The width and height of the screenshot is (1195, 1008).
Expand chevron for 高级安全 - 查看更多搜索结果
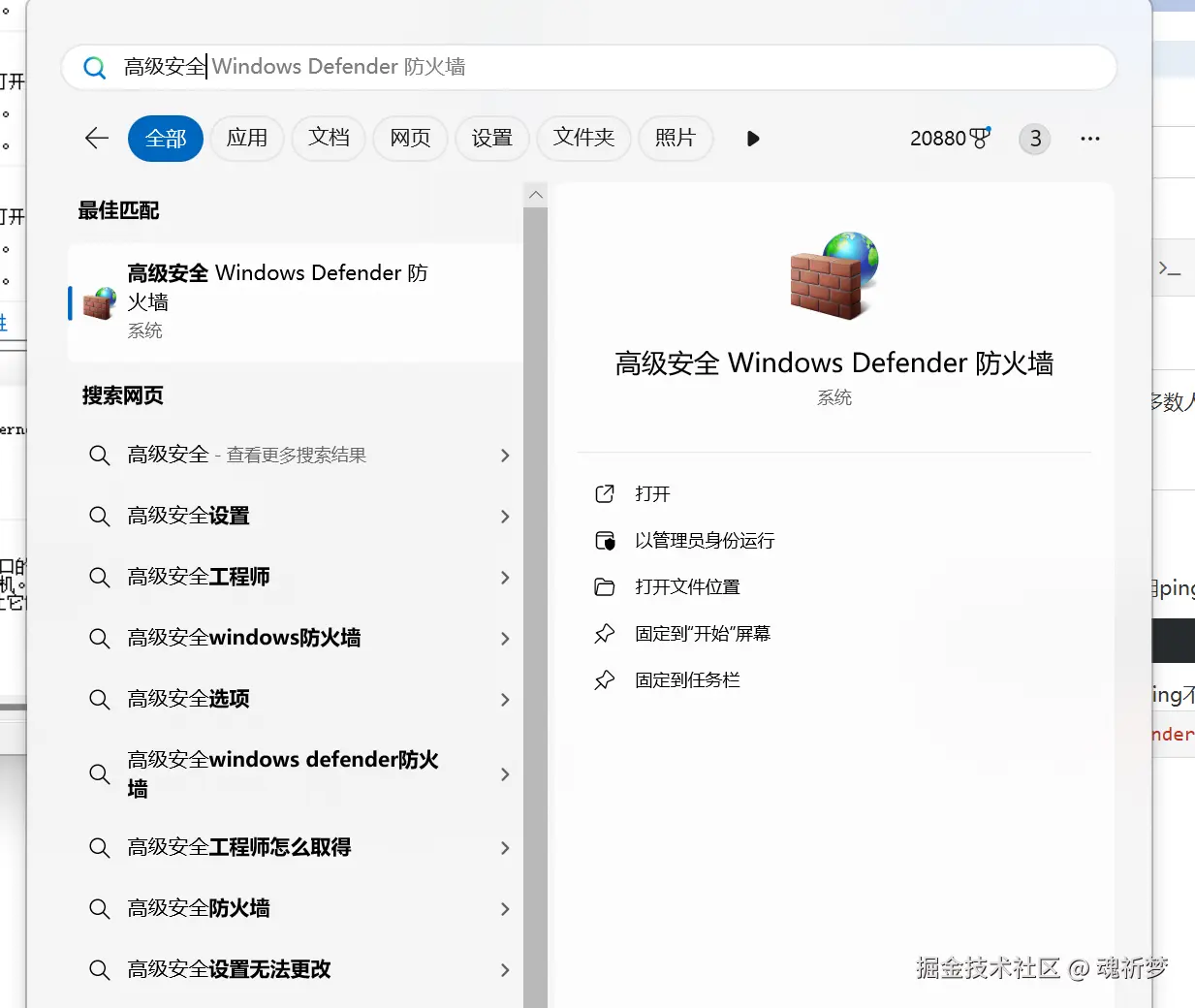[505, 456]
